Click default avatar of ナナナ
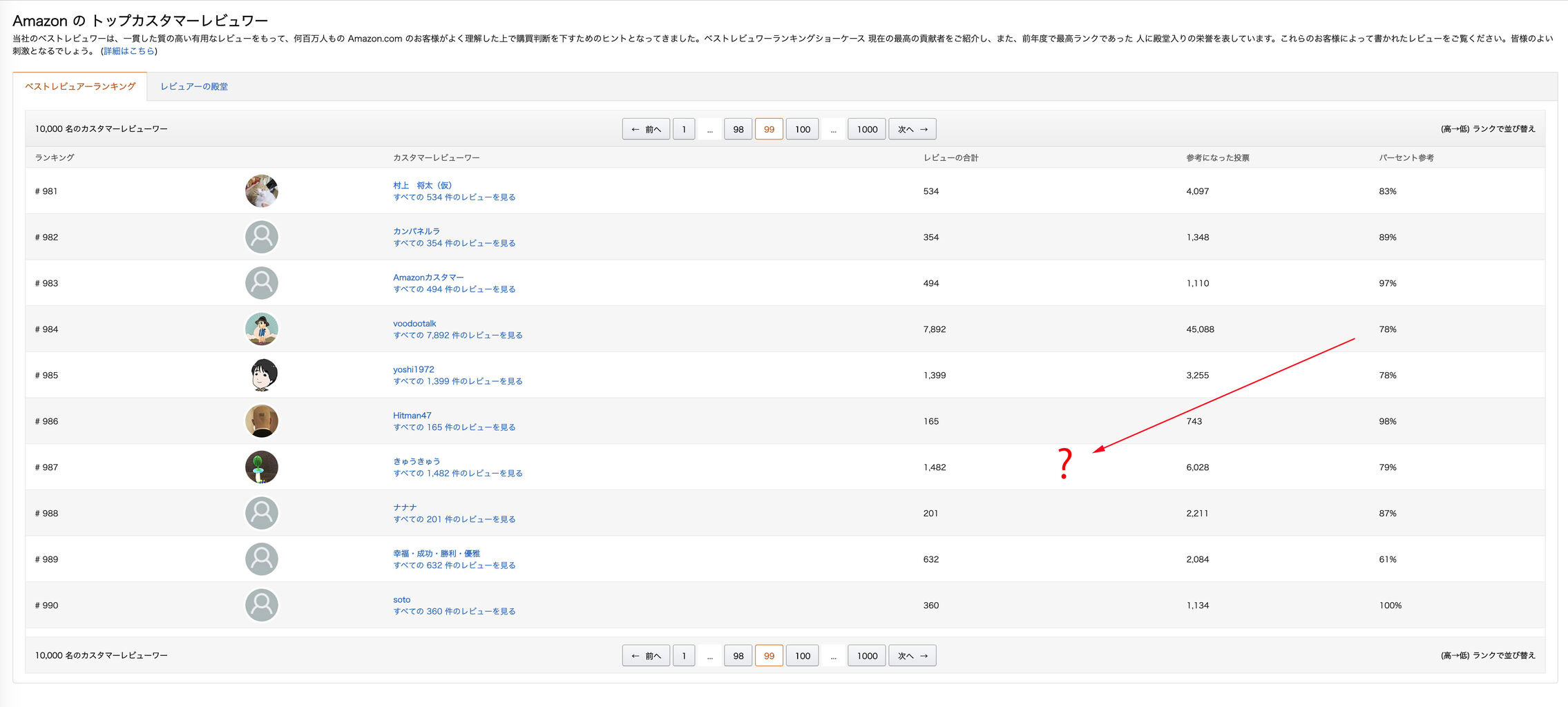This screenshot has width=1568, height=707. [262, 513]
